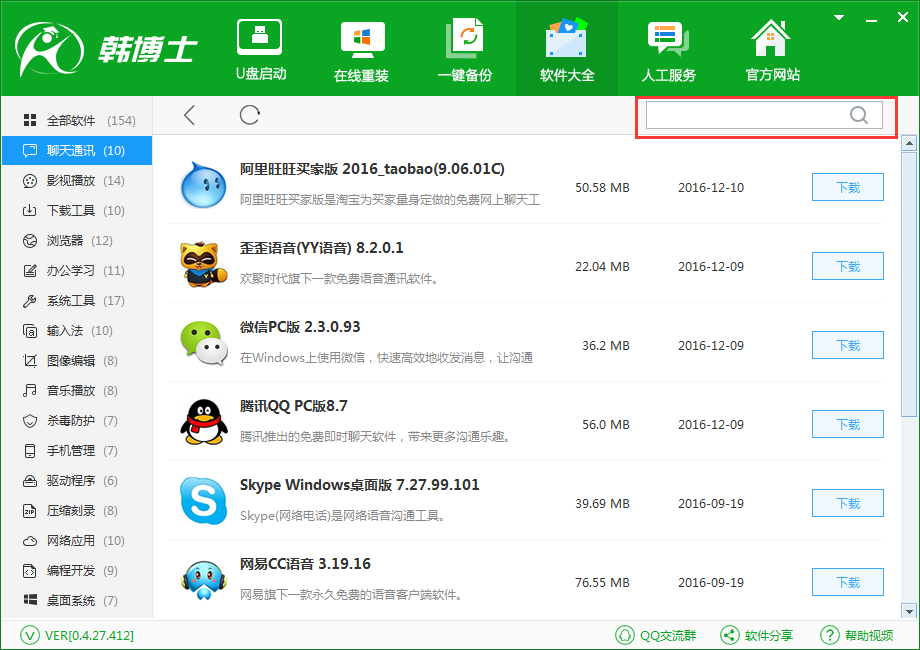This screenshot has width=920, height=650.
Task: Click the magnifier search icon
Action: click(858, 115)
